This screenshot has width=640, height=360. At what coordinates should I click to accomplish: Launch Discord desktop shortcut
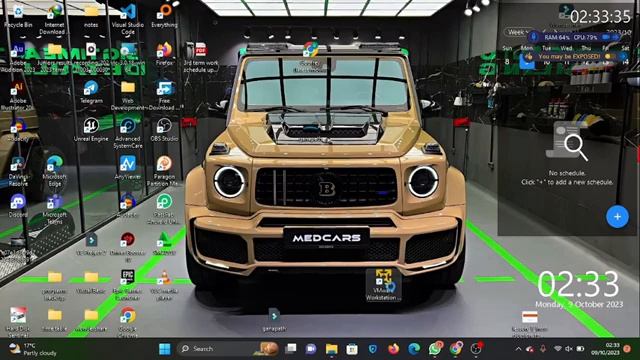pyautogui.click(x=18, y=206)
